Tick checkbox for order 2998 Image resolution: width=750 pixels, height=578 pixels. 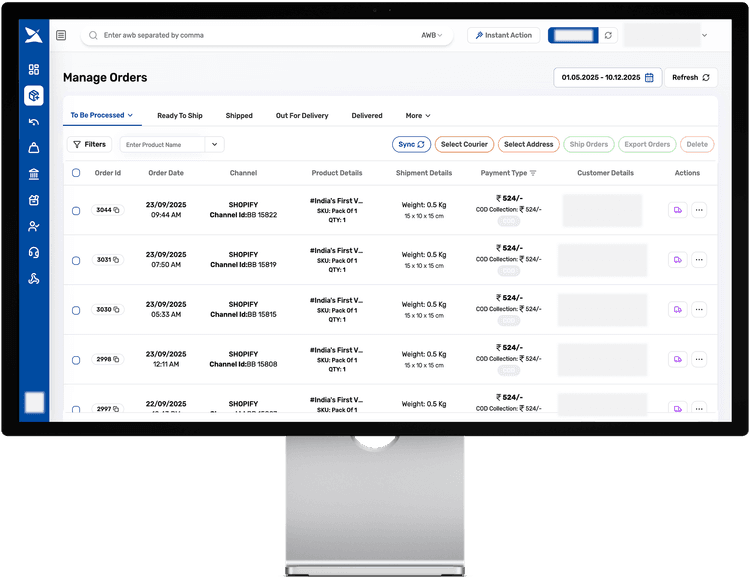point(76,360)
